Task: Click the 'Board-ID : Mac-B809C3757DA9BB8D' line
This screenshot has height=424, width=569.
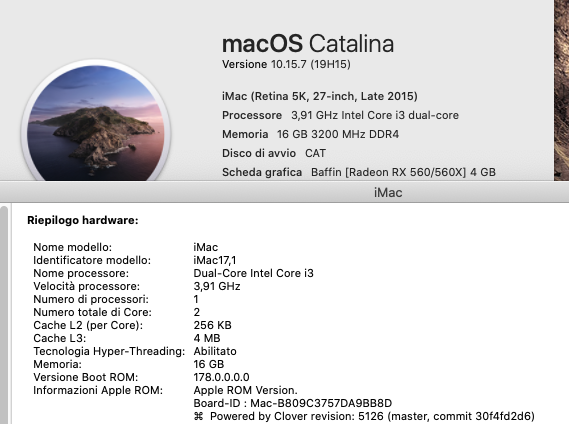Action: click(x=292, y=403)
